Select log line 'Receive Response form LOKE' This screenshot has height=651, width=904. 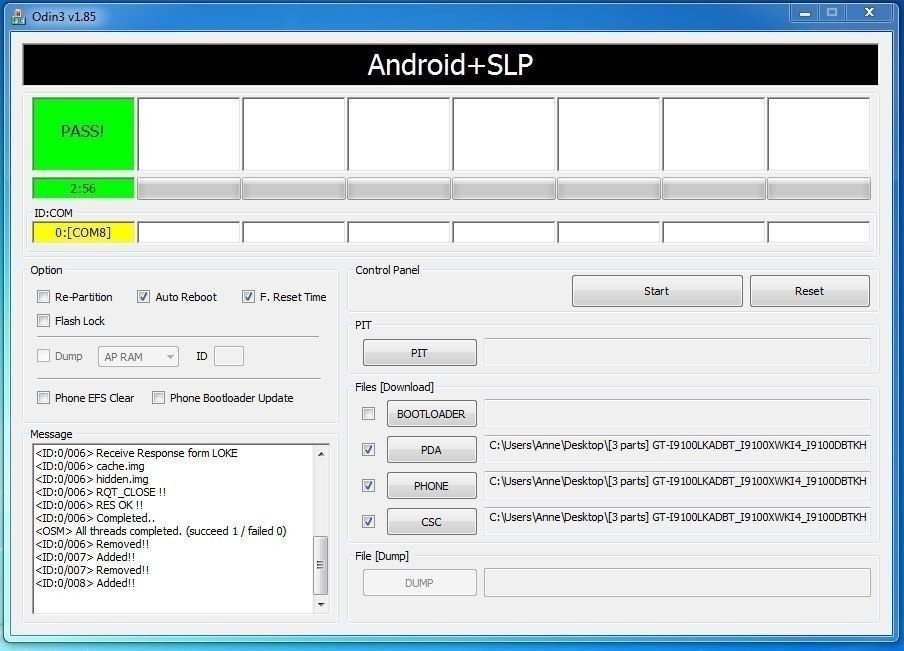click(x=137, y=453)
